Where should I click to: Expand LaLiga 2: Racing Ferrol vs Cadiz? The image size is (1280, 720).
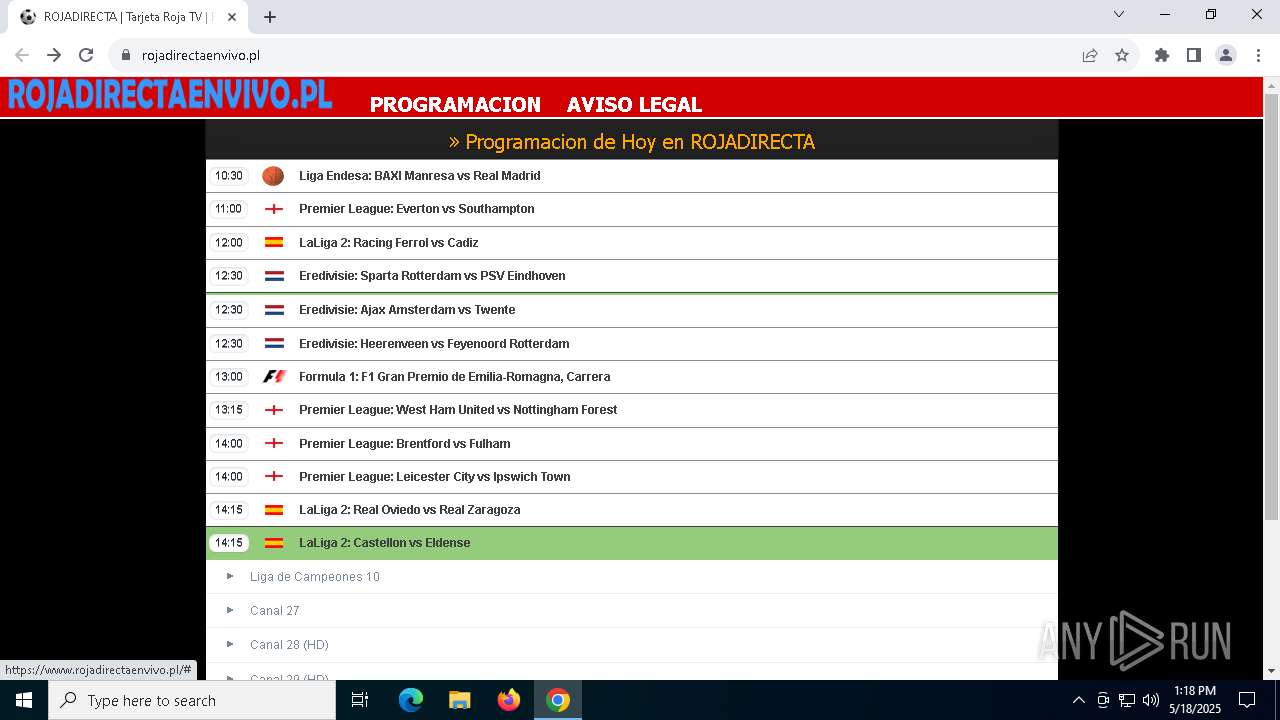pyautogui.click(x=631, y=242)
